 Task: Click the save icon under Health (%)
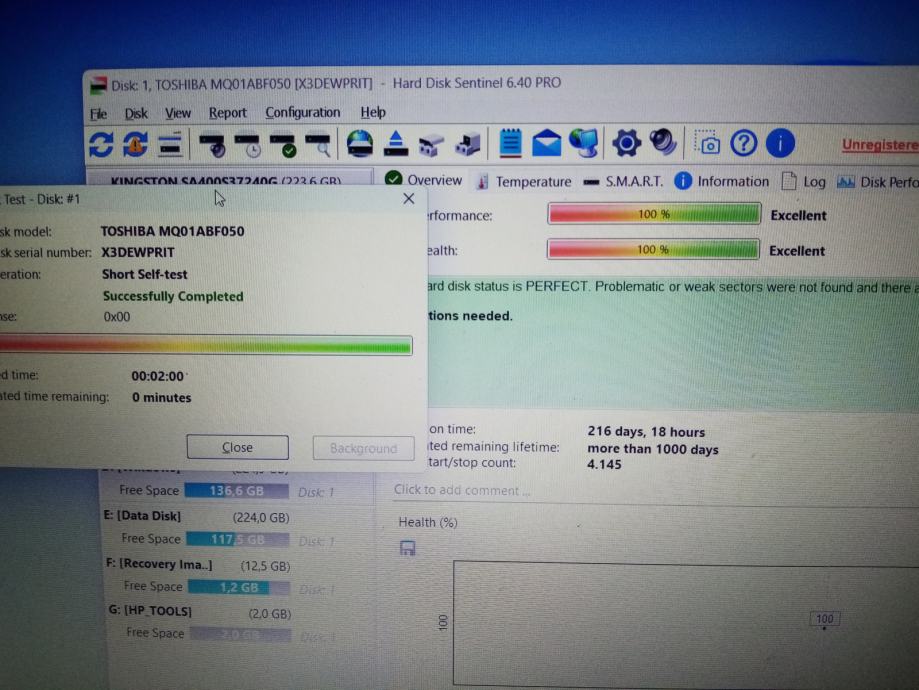pyautogui.click(x=407, y=549)
